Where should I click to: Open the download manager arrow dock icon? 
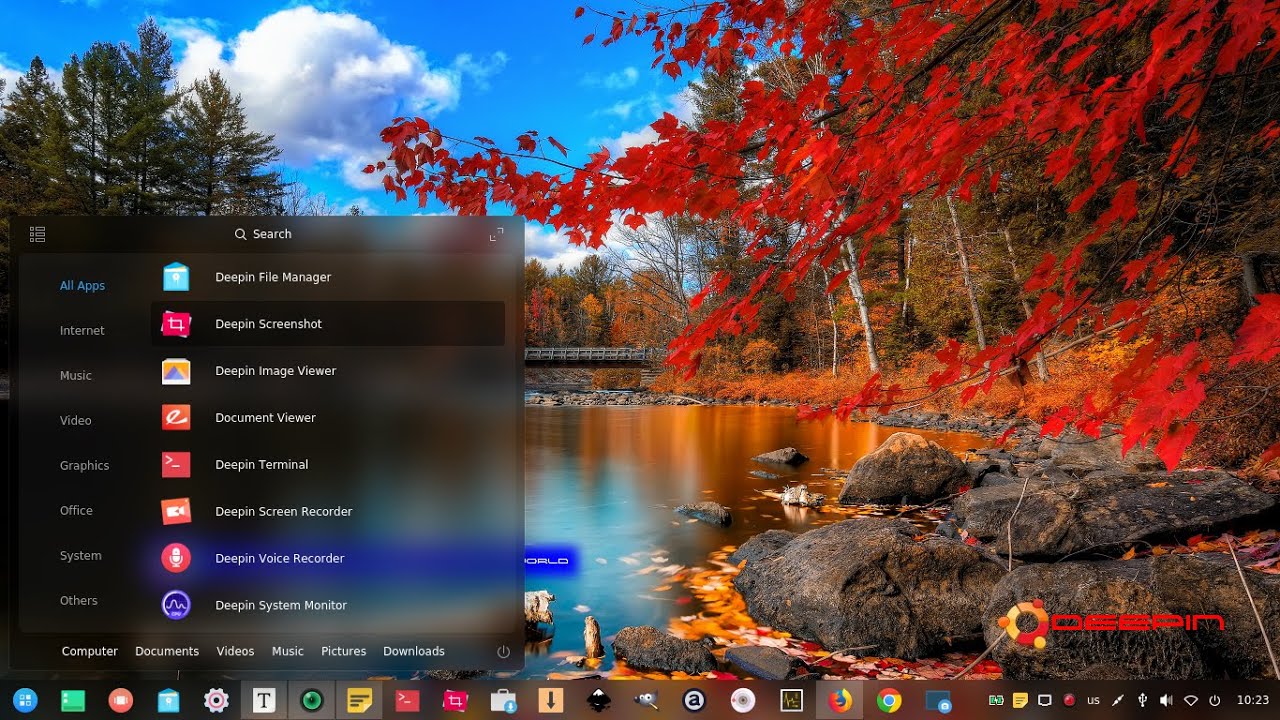[551, 701]
